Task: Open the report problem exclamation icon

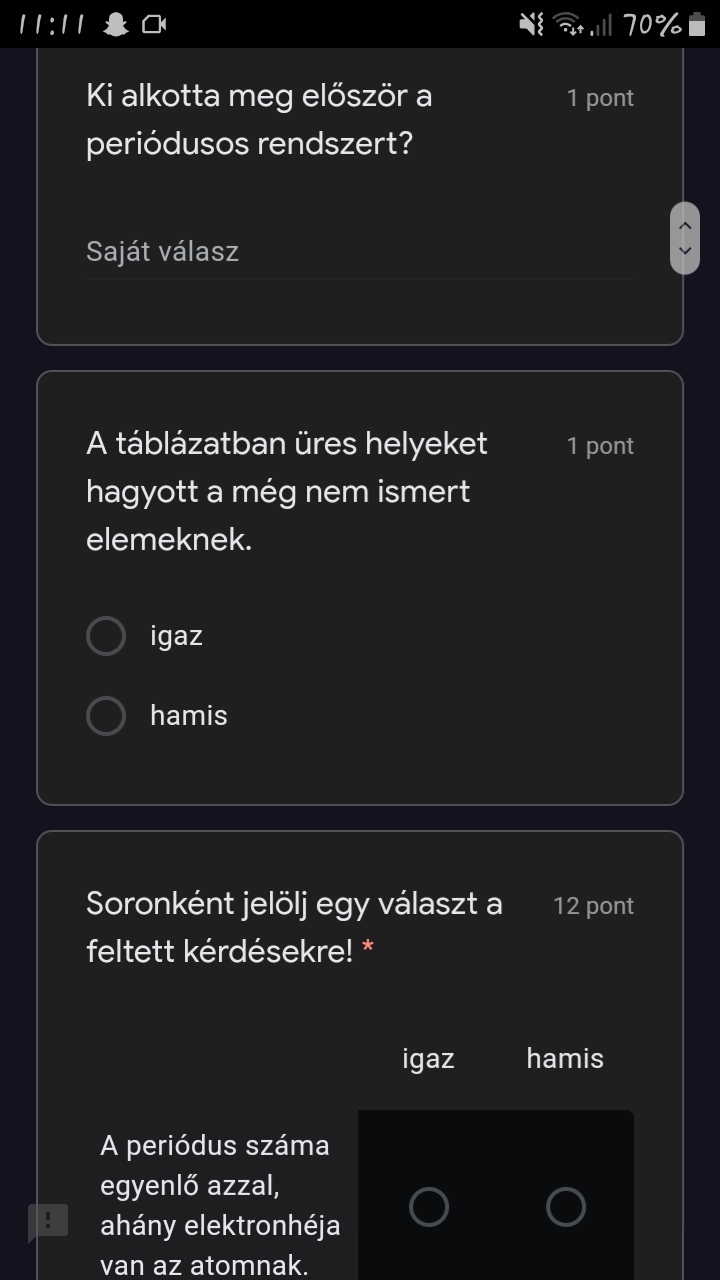Action: coord(48,1221)
